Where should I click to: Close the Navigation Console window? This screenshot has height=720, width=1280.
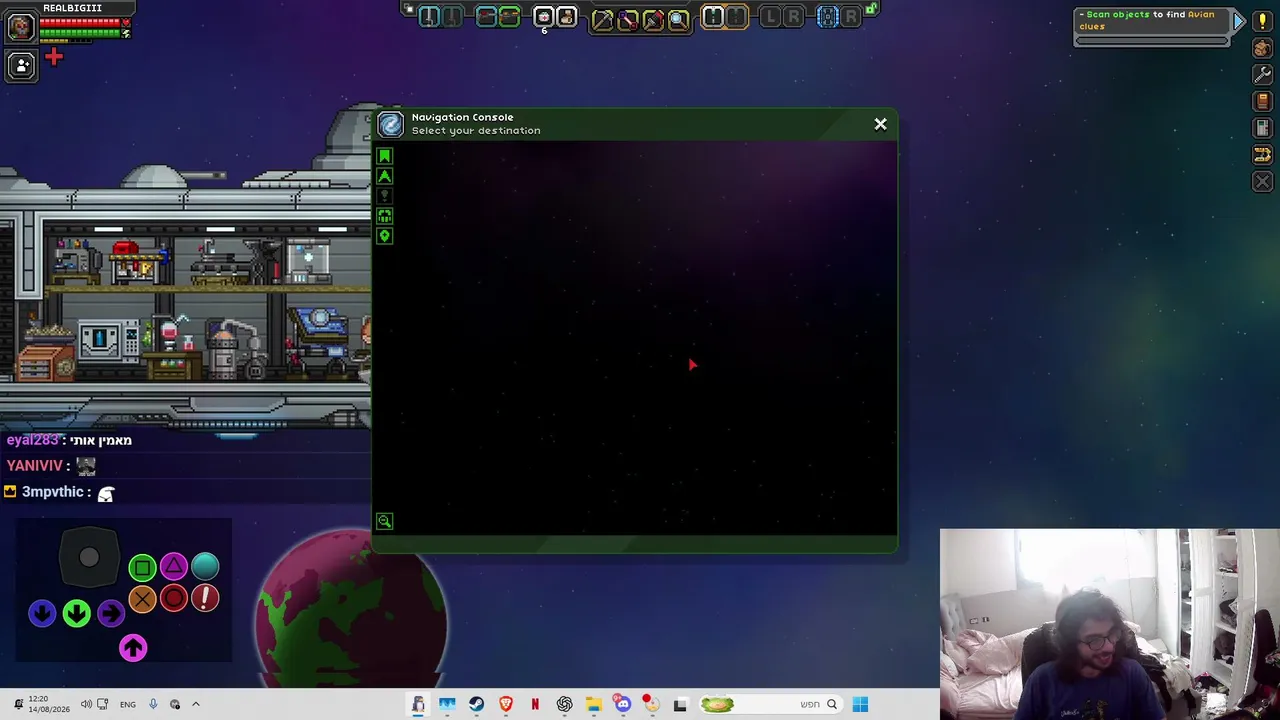[x=880, y=124]
